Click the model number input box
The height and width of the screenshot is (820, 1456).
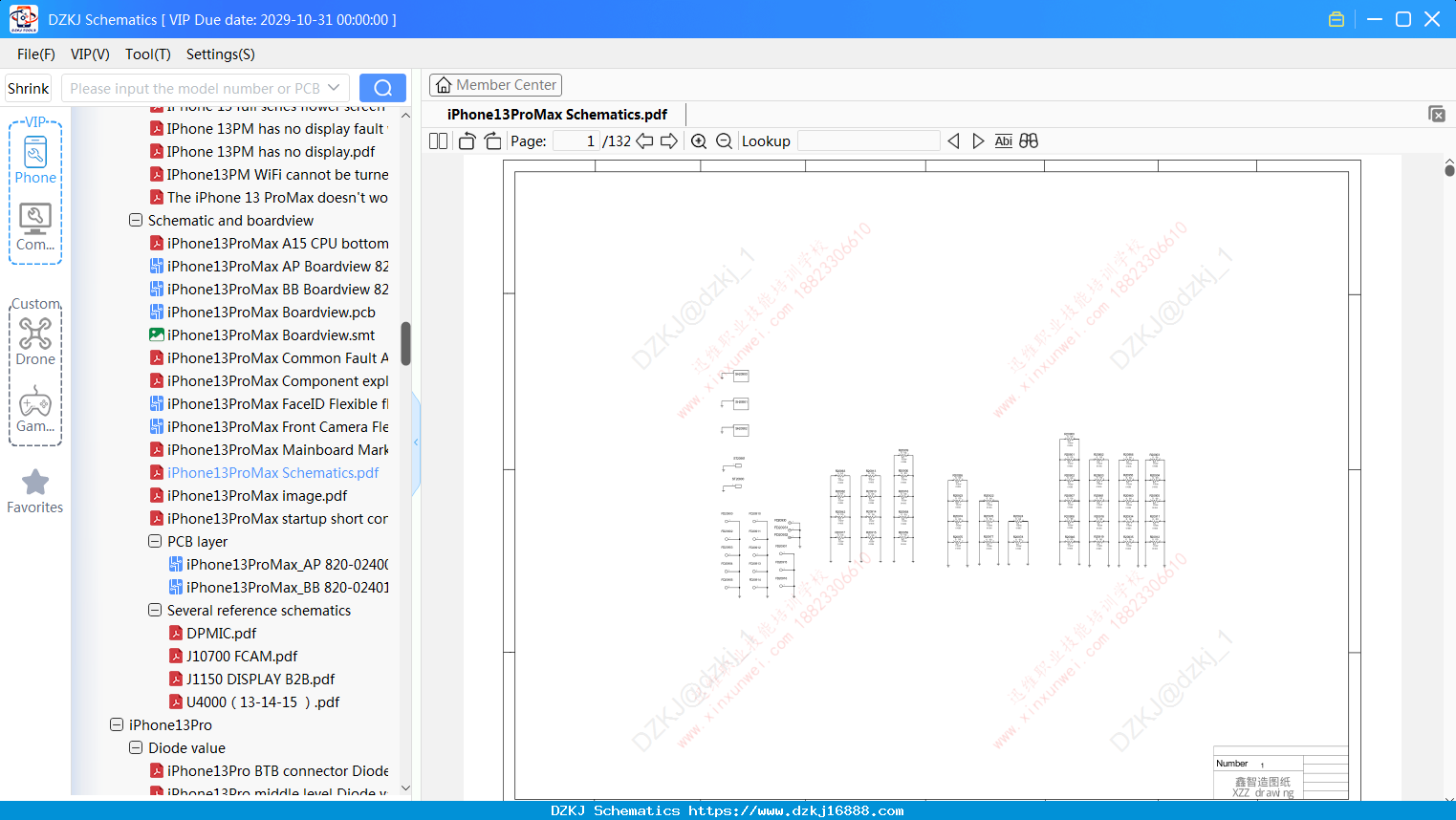(194, 88)
